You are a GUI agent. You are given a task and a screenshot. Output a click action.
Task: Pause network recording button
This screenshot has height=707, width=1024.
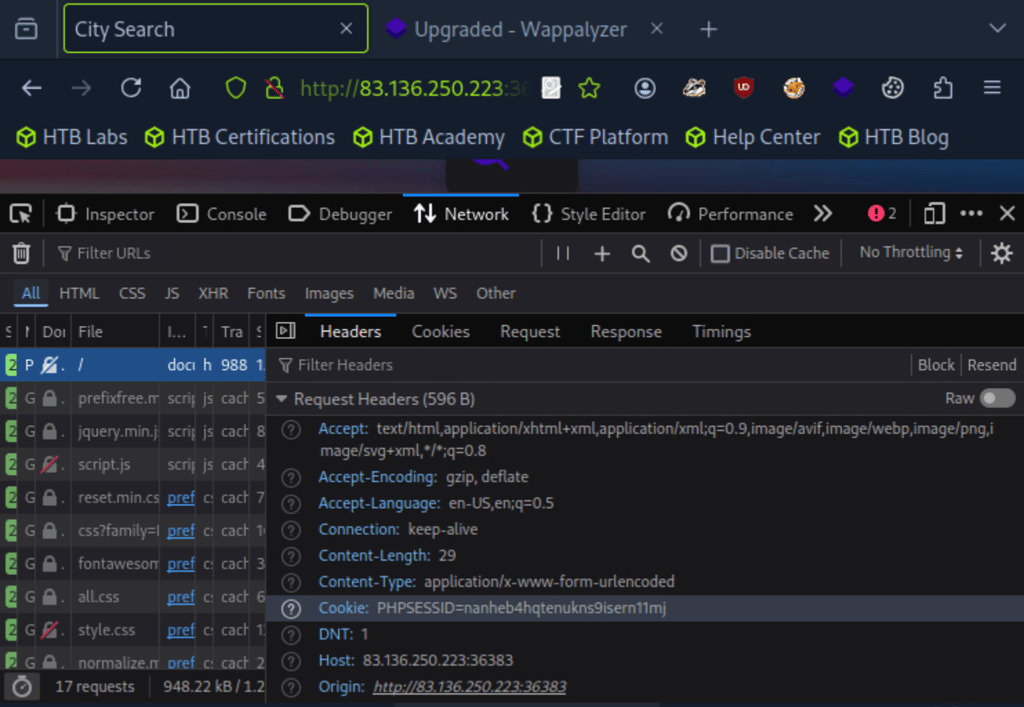tap(563, 253)
